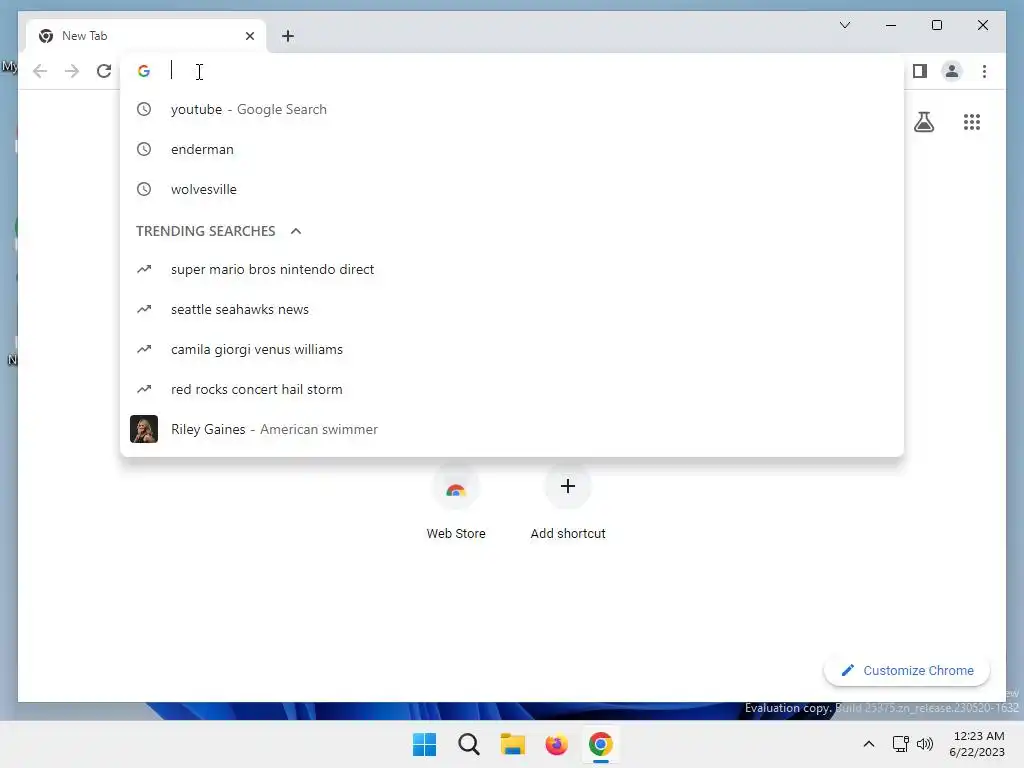Minimize the Chrome window
This screenshot has height=768, width=1024.
click(891, 25)
